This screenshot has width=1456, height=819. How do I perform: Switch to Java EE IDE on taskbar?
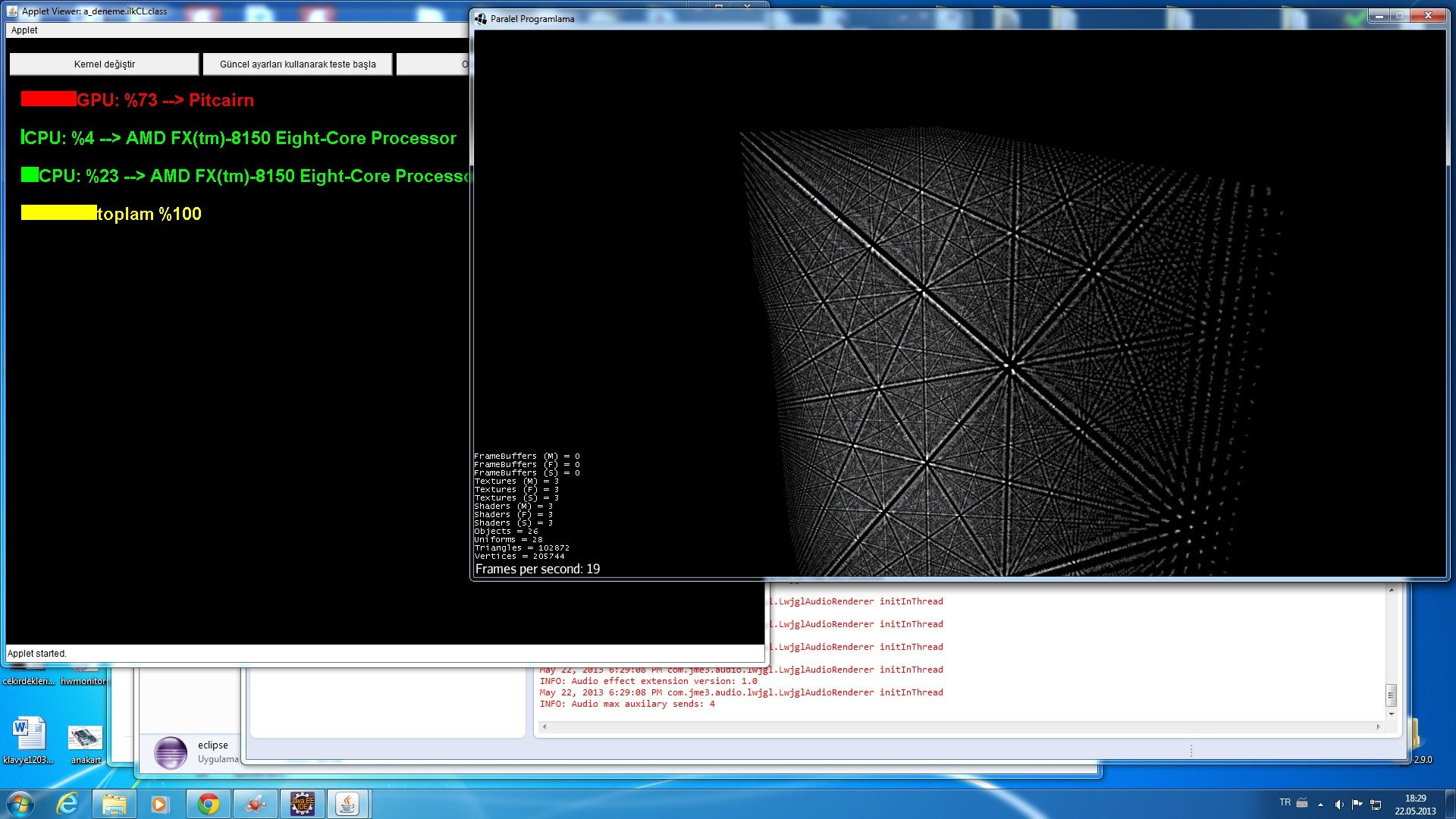tap(302, 804)
